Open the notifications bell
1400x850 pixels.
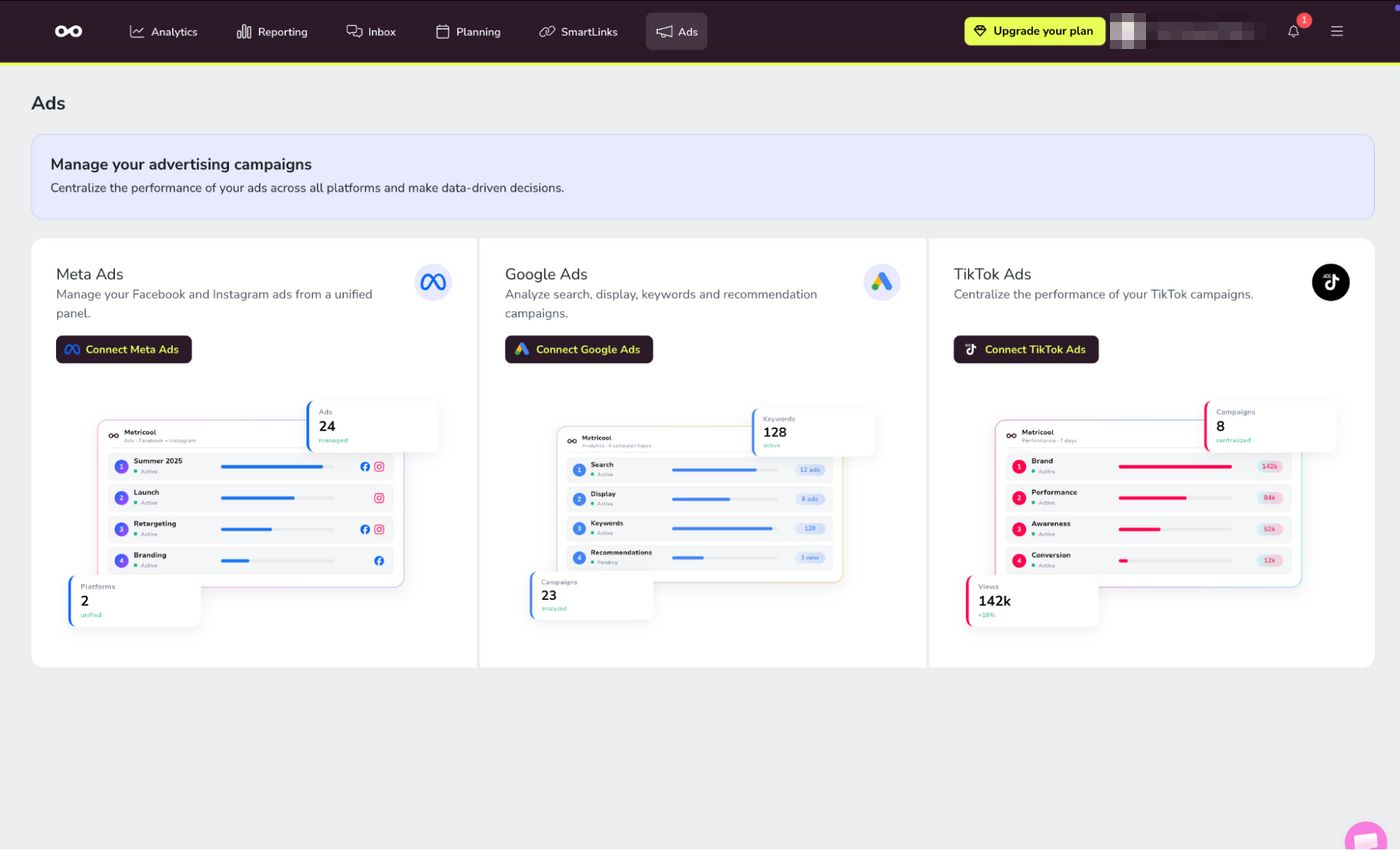click(x=1294, y=31)
